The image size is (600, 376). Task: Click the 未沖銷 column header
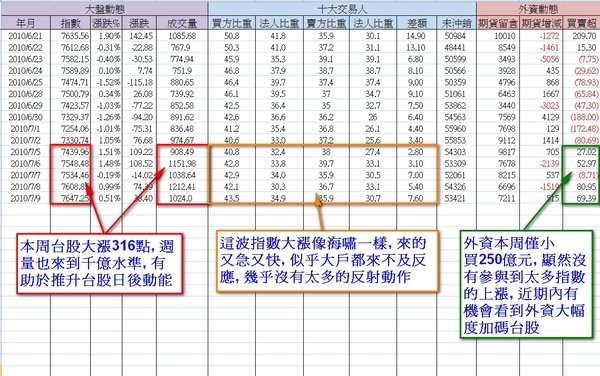457,23
